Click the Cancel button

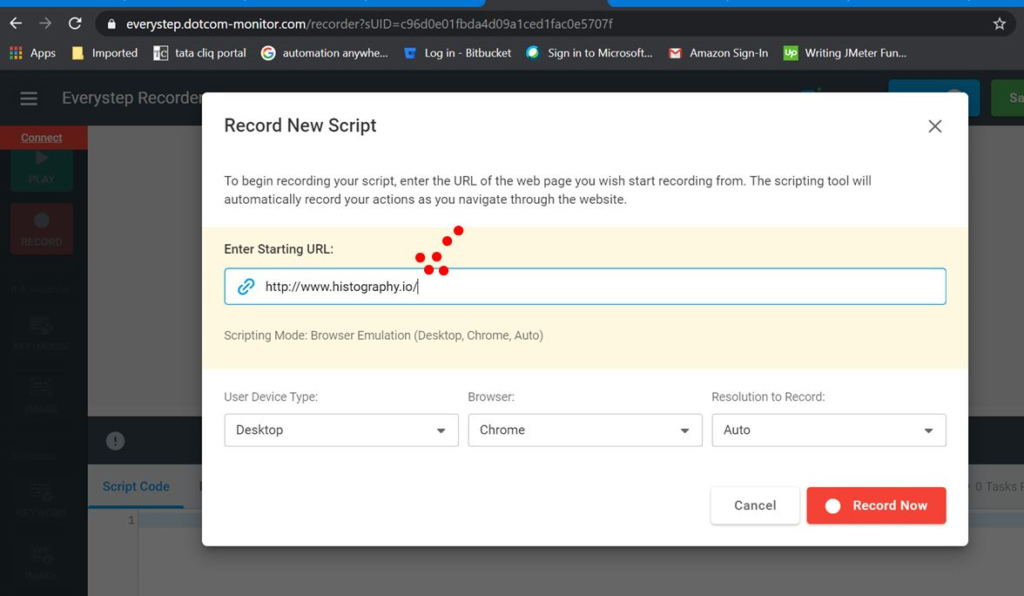click(754, 505)
